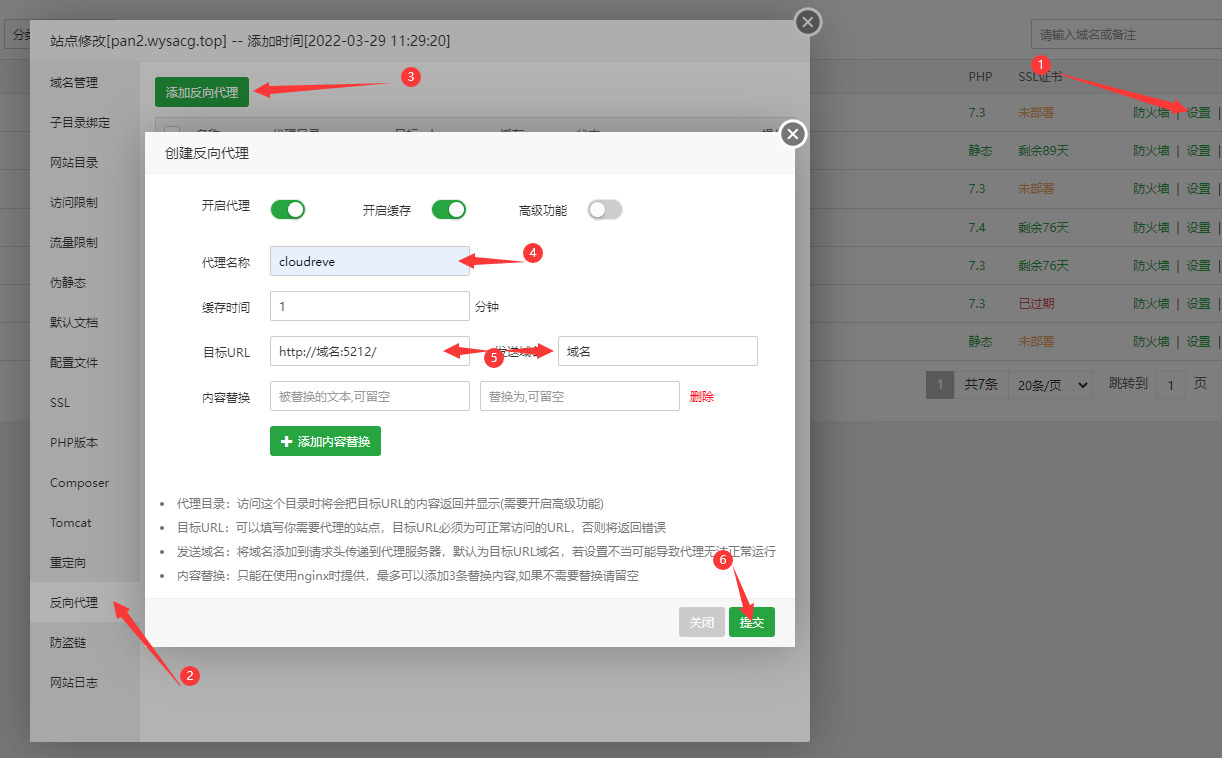Enable the 高级功能 advanced toggle

click(604, 209)
